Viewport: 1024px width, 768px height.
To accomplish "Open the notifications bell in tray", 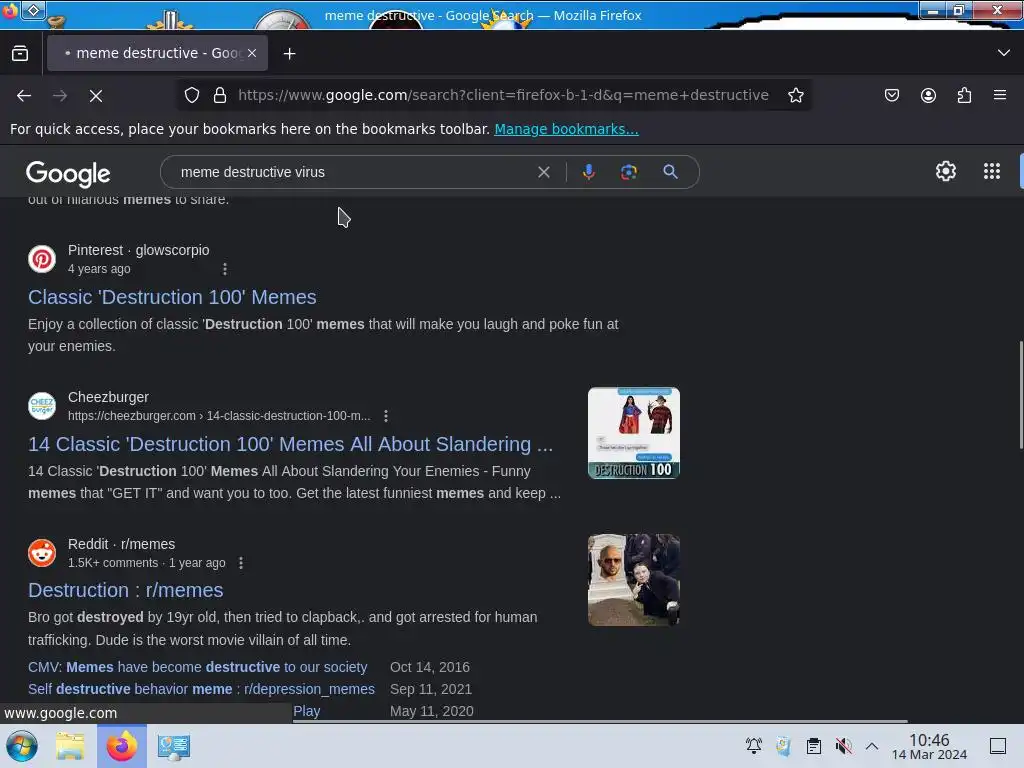I will click(754, 746).
